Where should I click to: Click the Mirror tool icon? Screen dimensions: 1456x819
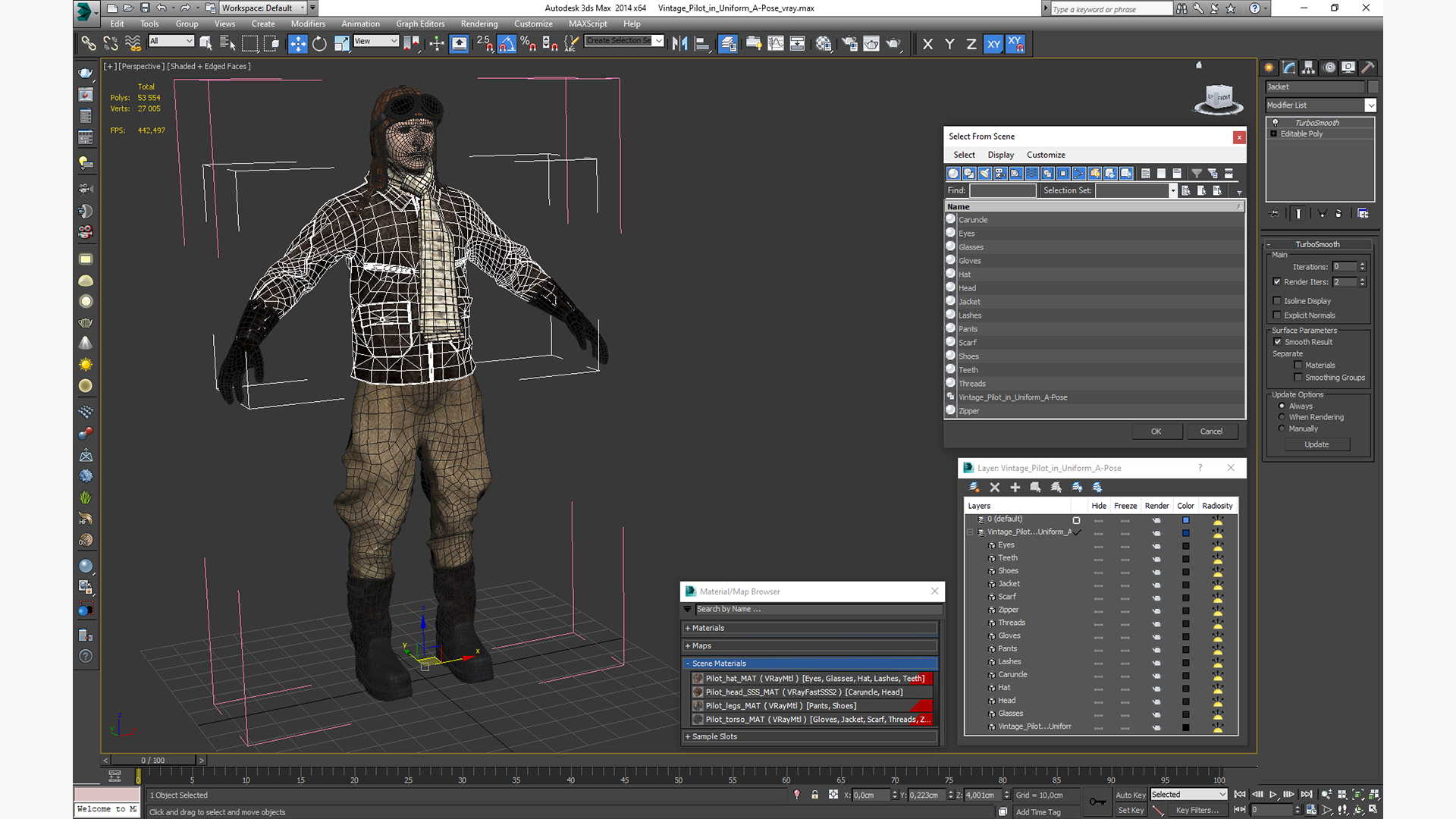[x=680, y=44]
